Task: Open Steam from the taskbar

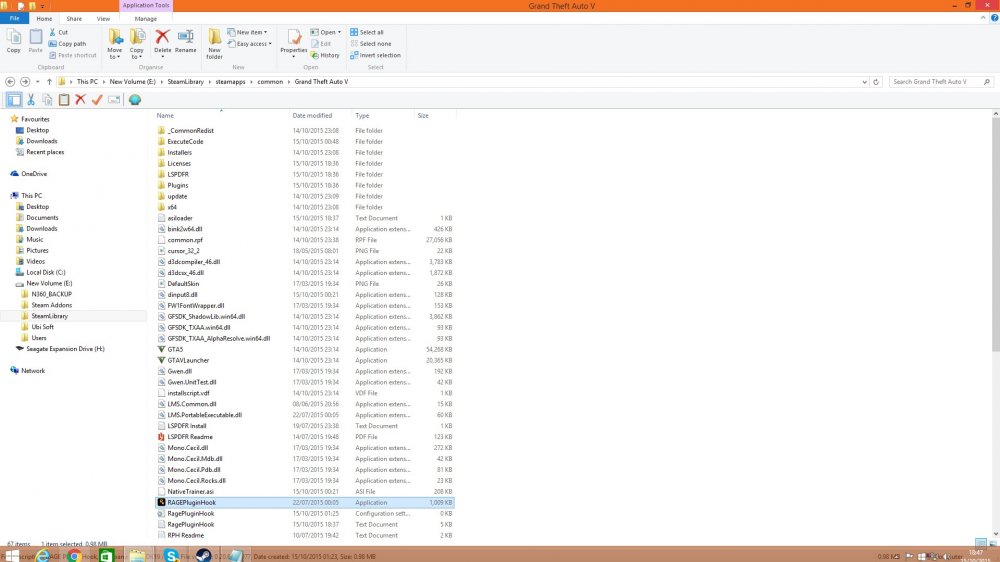Action: pos(203,556)
